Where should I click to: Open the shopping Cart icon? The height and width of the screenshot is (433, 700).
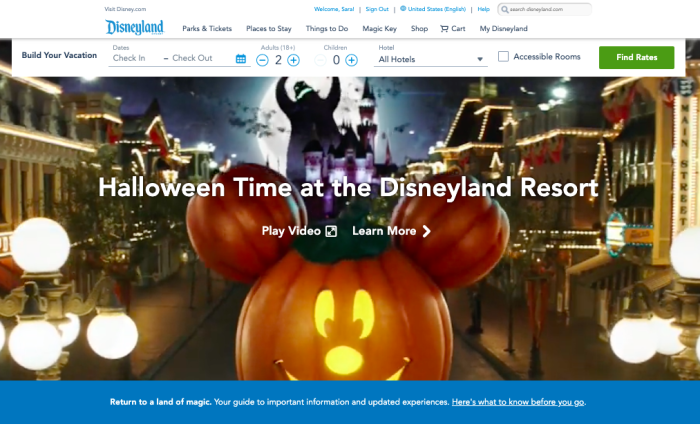click(x=444, y=29)
